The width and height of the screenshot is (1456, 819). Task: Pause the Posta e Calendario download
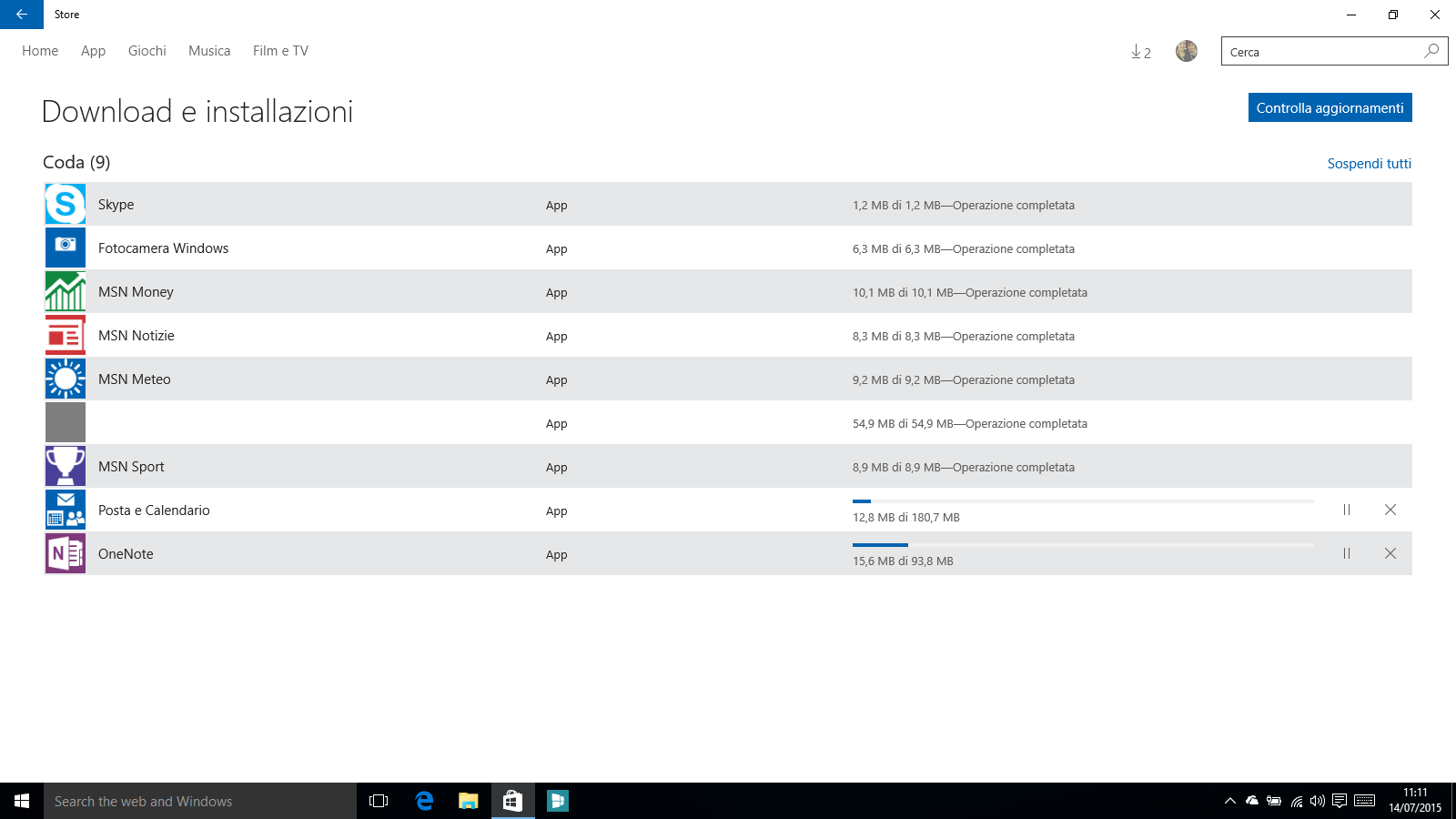pos(1347,510)
